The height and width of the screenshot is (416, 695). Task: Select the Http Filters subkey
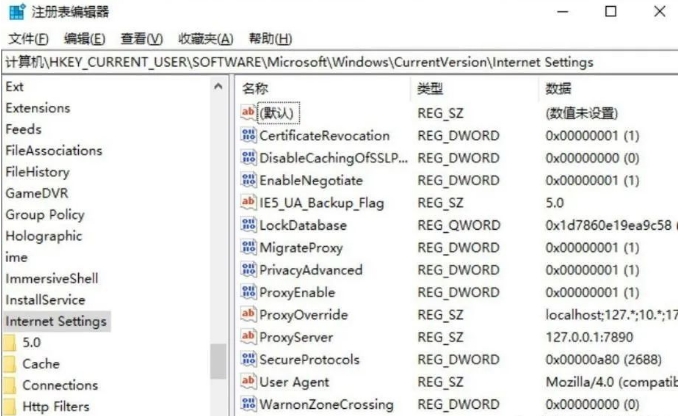click(x=55, y=406)
